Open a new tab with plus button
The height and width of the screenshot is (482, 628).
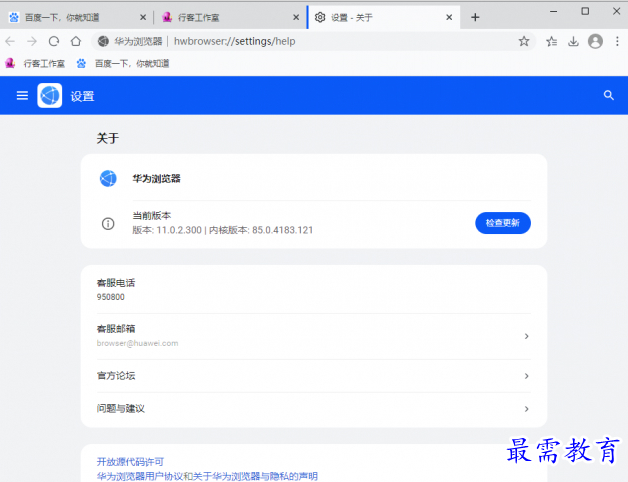[475, 17]
